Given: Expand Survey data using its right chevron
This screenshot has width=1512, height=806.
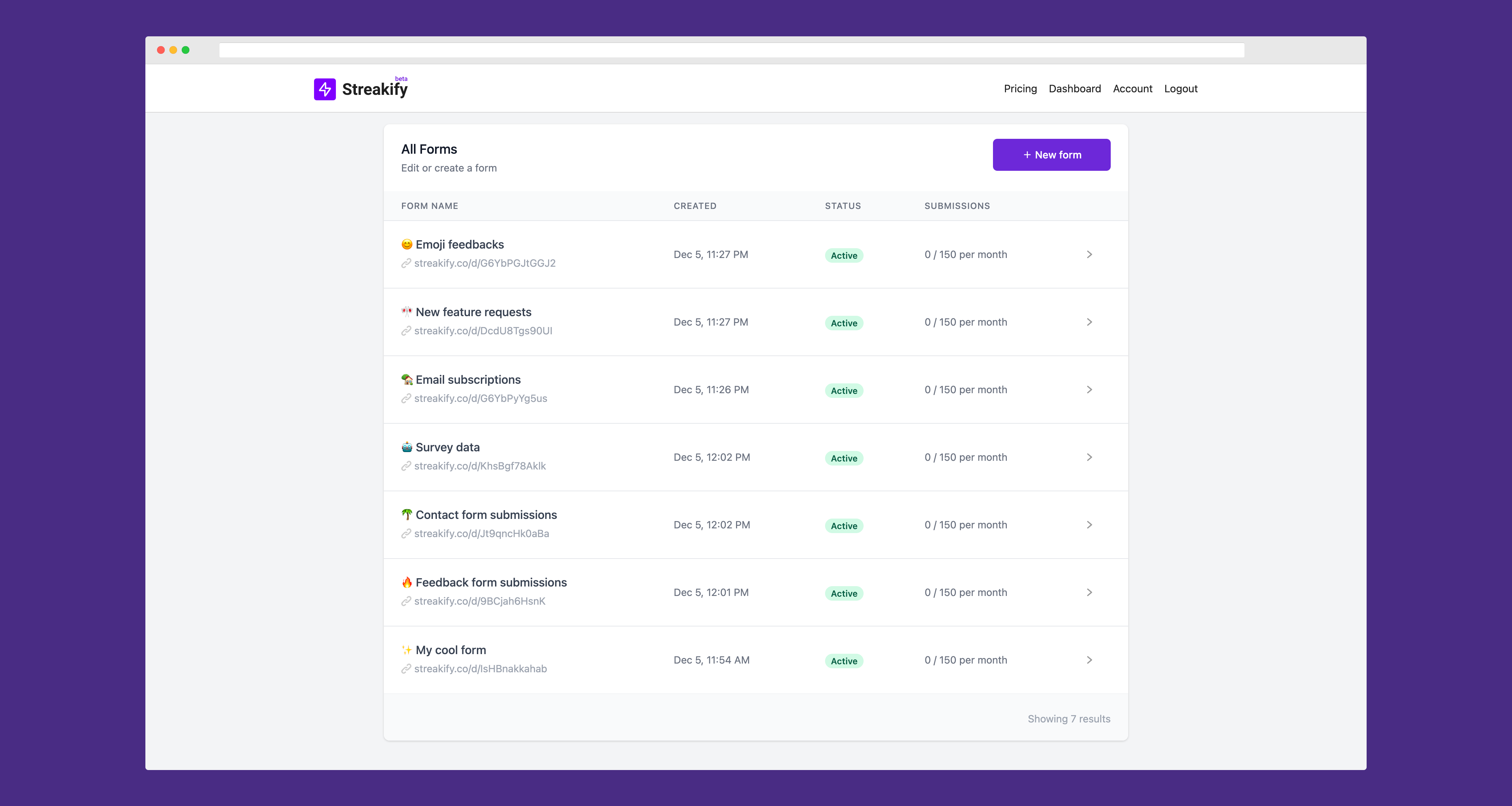Looking at the screenshot, I should pos(1089,457).
